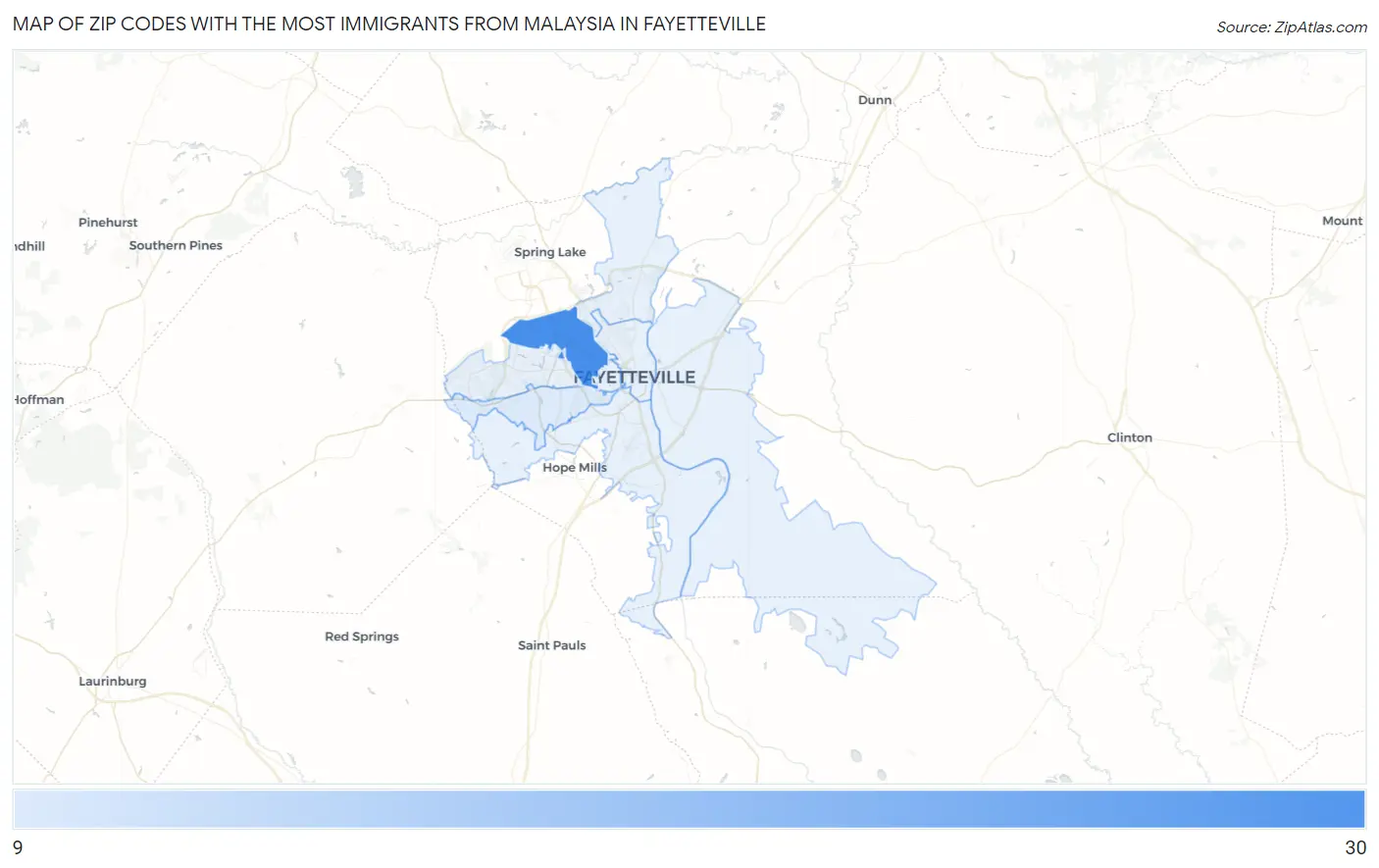
Task: Click the Hope Mills map label
Action: 575,468
